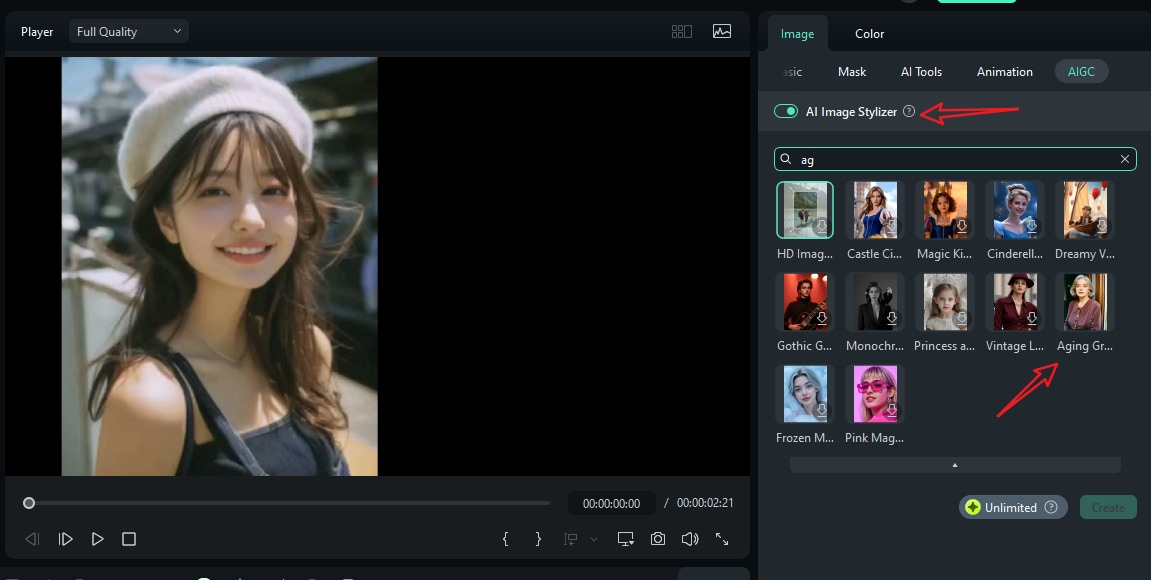Stop the playback
1151x580 pixels.
[x=128, y=539]
